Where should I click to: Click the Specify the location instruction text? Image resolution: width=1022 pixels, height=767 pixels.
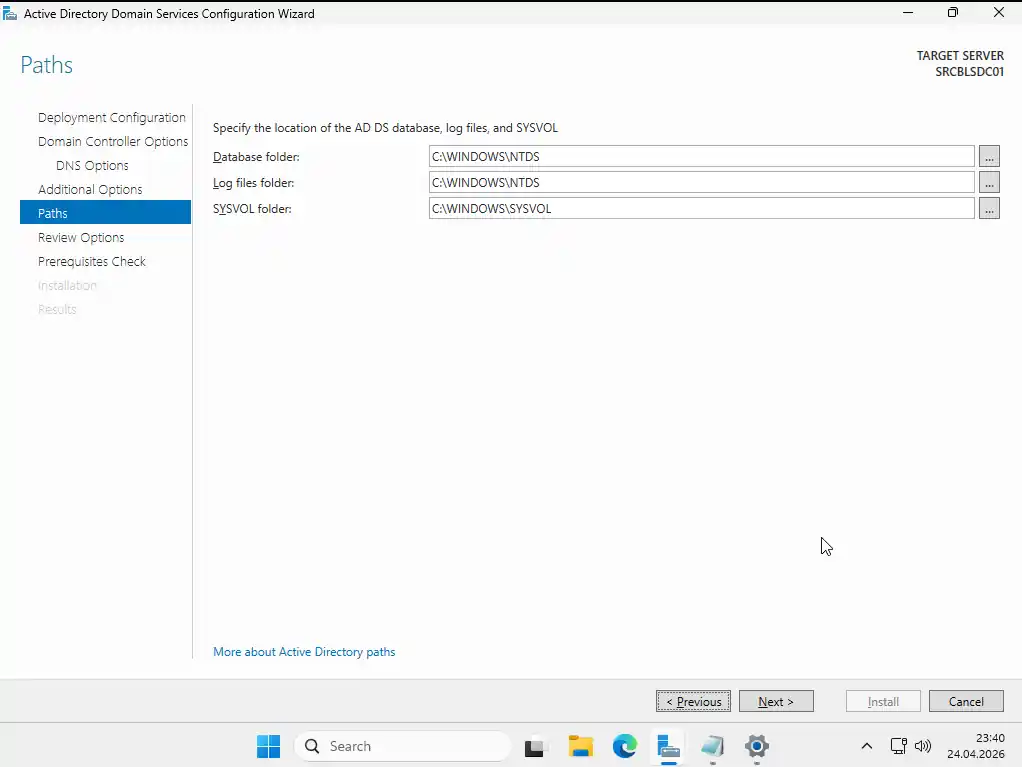click(385, 128)
